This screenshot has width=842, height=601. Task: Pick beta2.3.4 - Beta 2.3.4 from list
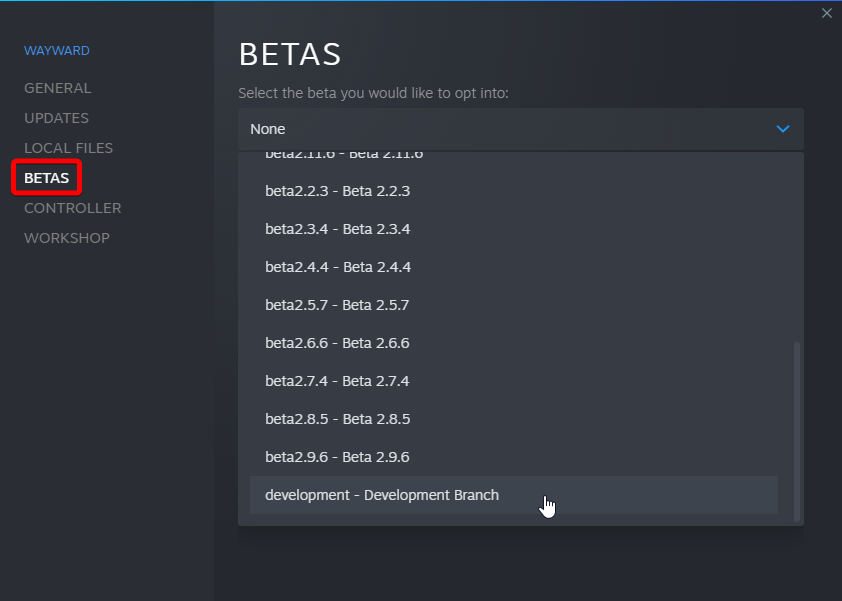(x=338, y=229)
